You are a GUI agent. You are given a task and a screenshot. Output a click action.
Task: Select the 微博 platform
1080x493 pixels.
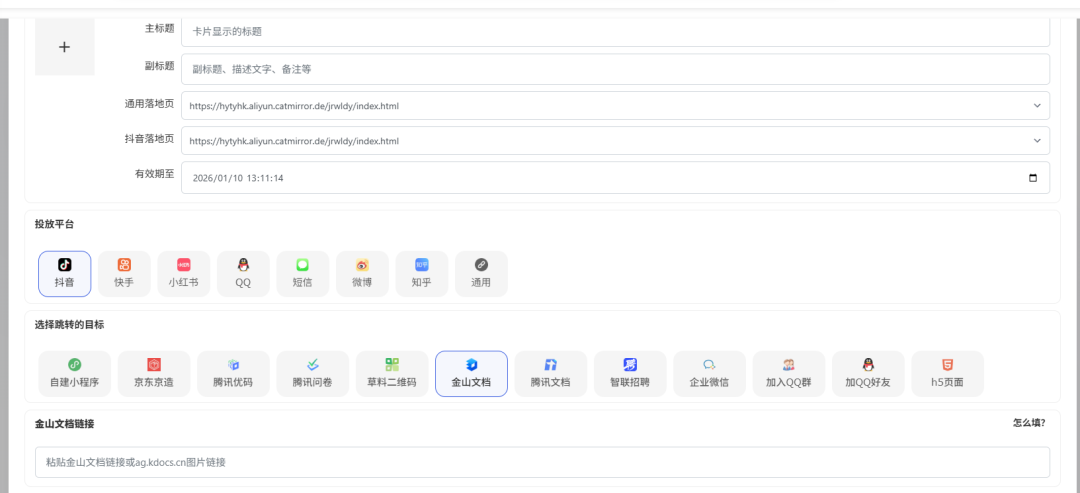pyautogui.click(x=362, y=273)
